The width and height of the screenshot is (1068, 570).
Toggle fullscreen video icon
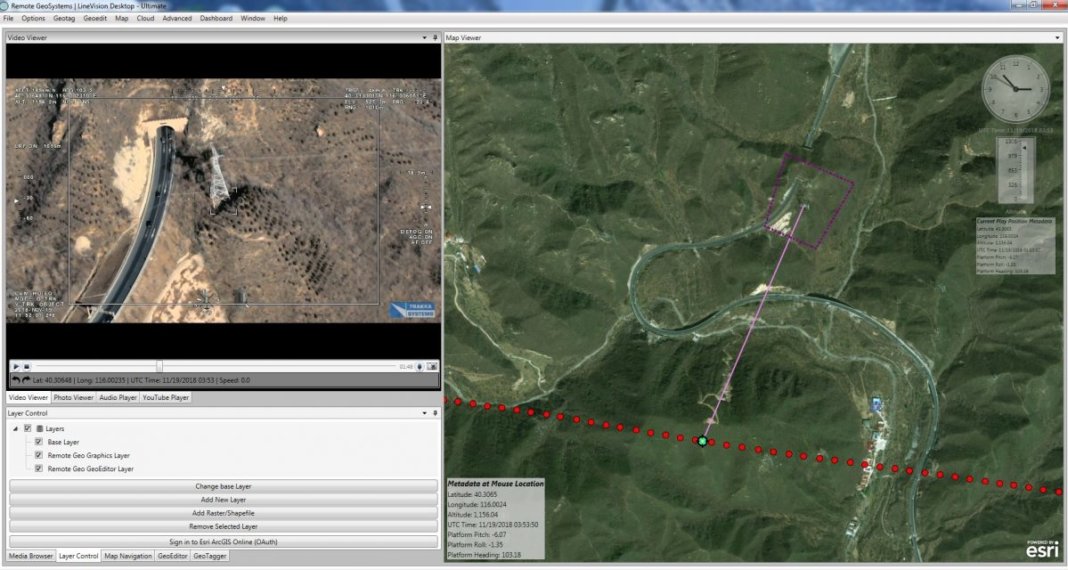click(432, 366)
